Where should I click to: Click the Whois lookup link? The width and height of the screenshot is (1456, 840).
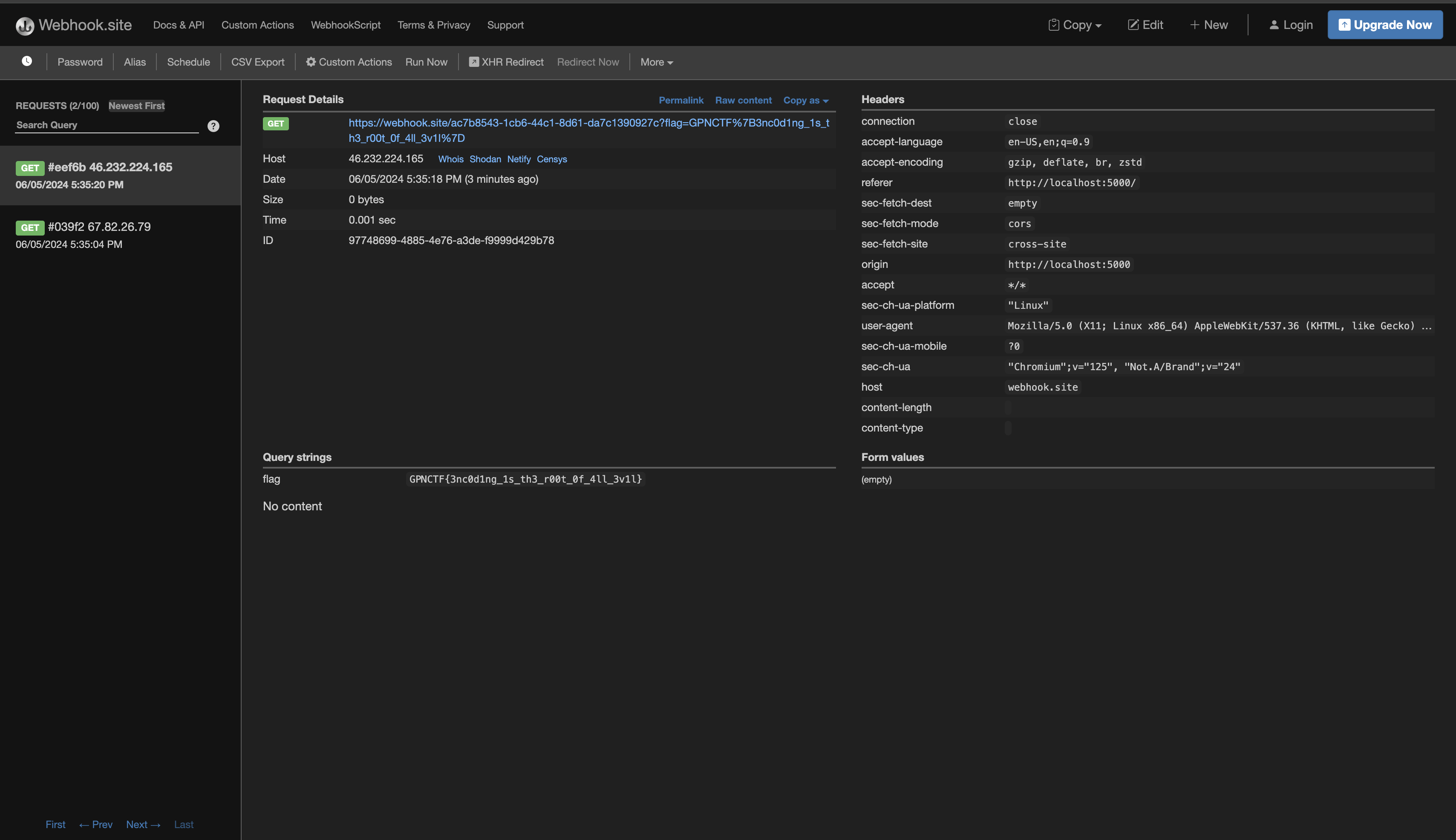click(x=450, y=159)
